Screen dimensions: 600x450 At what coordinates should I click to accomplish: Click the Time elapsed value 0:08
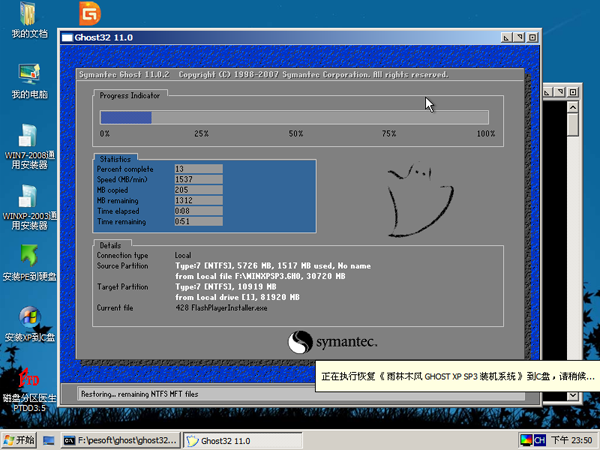[198, 211]
